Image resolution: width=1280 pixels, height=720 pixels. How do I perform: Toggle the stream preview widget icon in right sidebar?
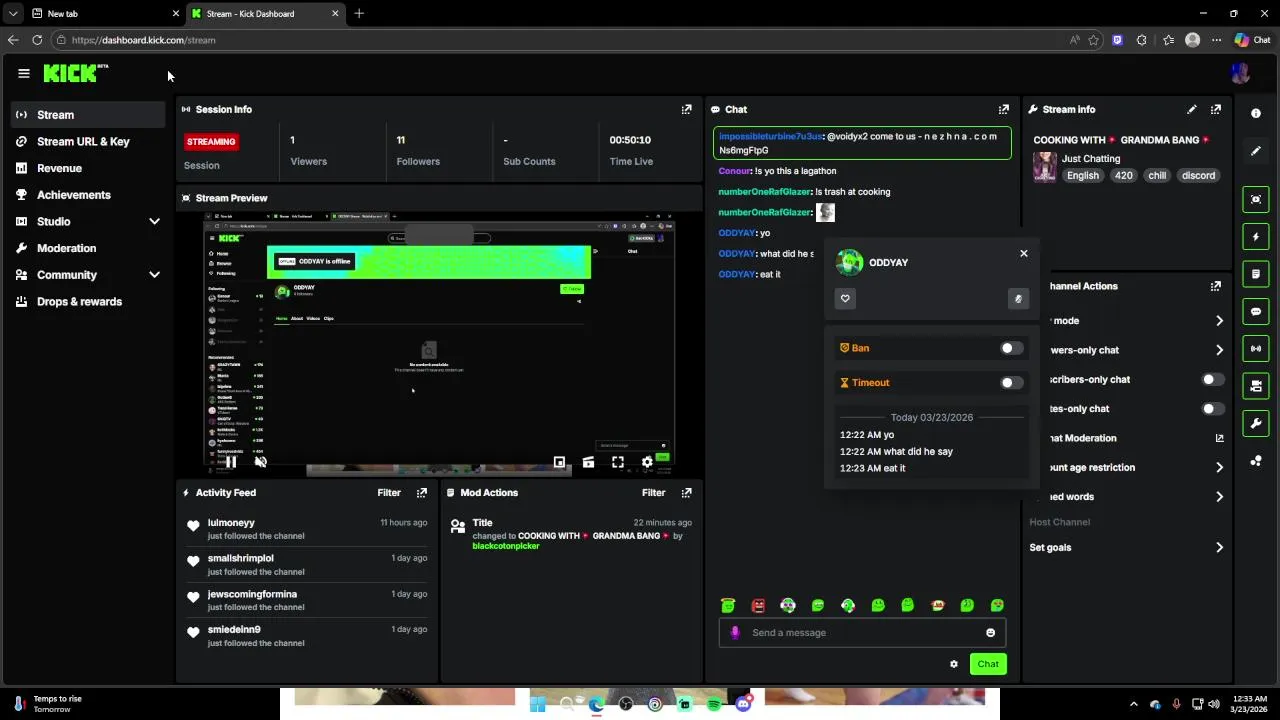coord(1256,199)
